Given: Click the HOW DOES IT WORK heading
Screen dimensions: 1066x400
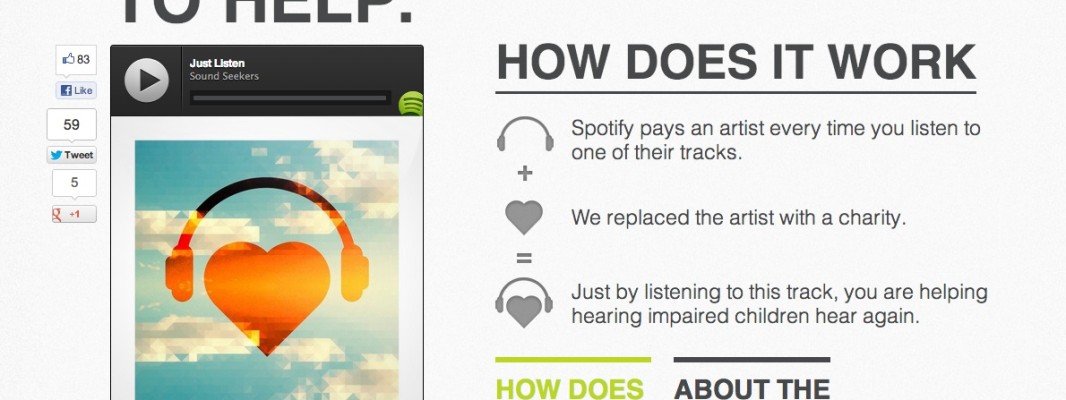Looking at the screenshot, I should [x=736, y=62].
